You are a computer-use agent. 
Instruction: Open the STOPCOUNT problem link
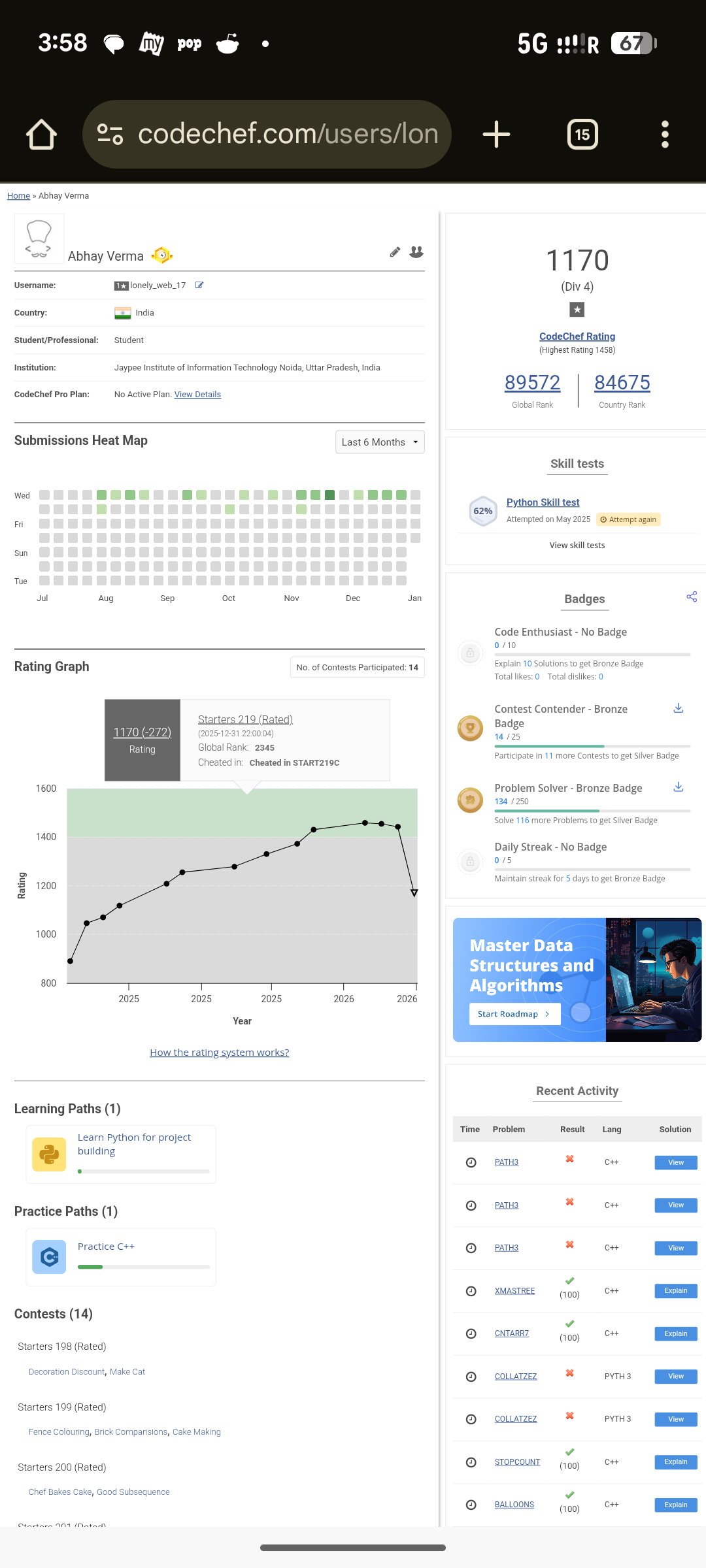point(517,1462)
